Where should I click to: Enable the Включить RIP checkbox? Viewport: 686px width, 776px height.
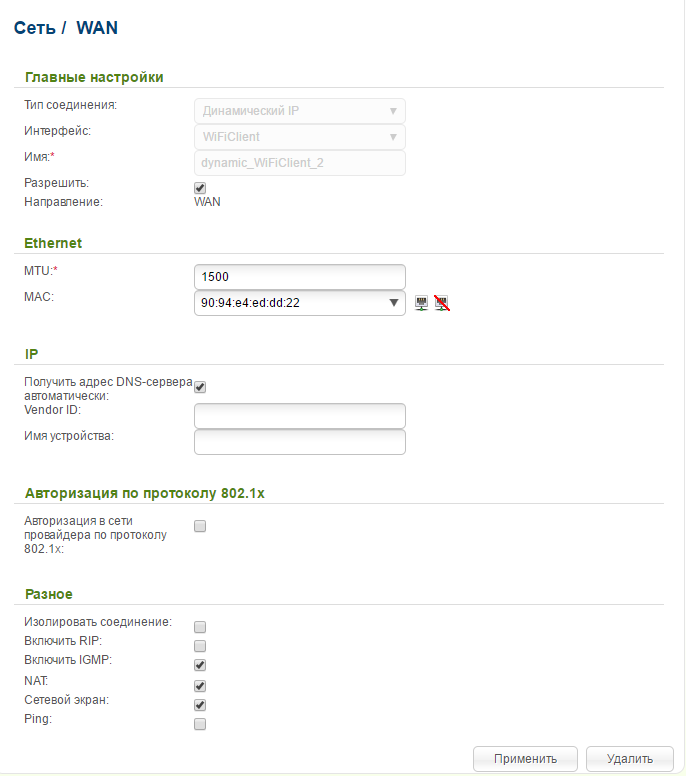tap(200, 646)
